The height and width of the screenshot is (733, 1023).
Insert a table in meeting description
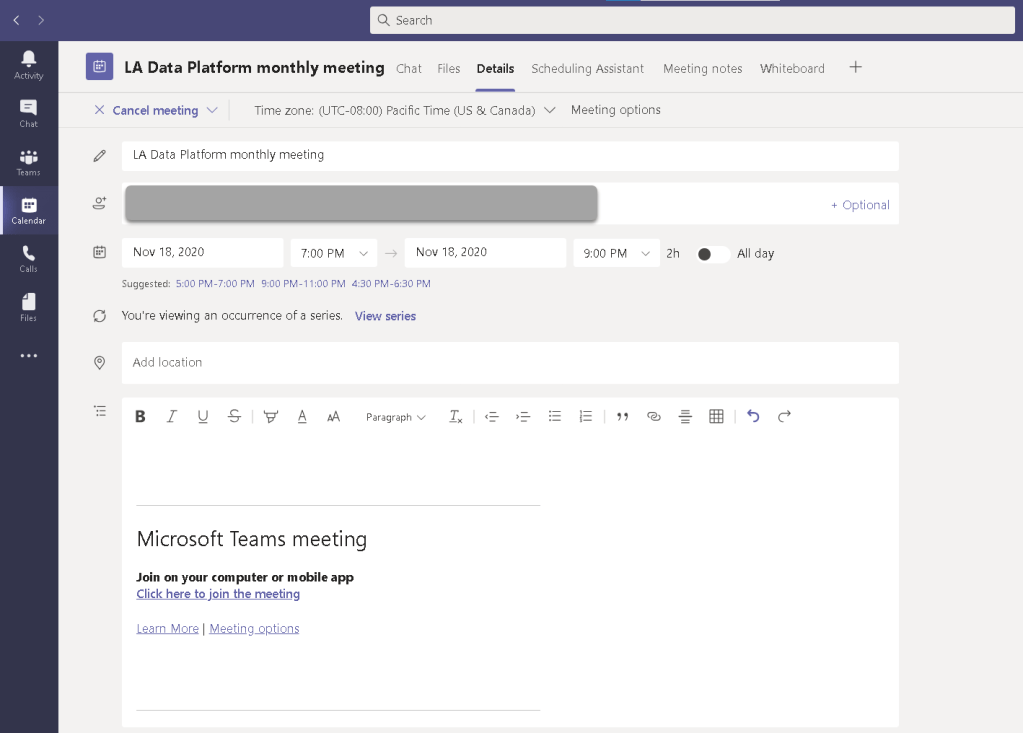(716, 417)
